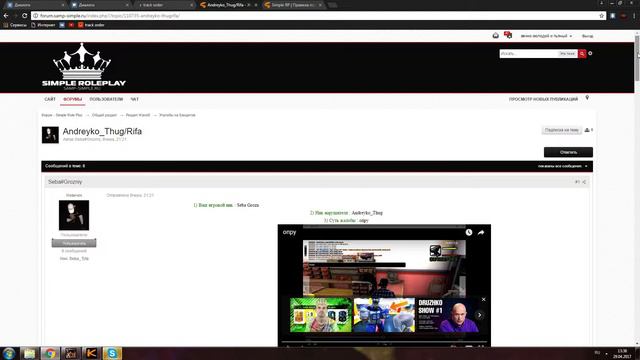Reload the page with the refresh icon
Screen dimensions: 640x360
[24, 16]
